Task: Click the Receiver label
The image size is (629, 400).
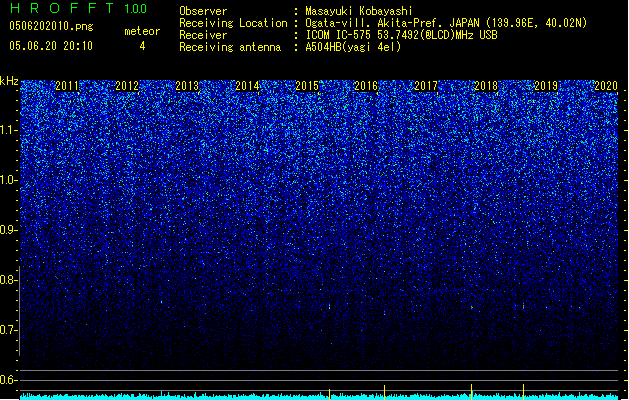Action: click(x=203, y=35)
